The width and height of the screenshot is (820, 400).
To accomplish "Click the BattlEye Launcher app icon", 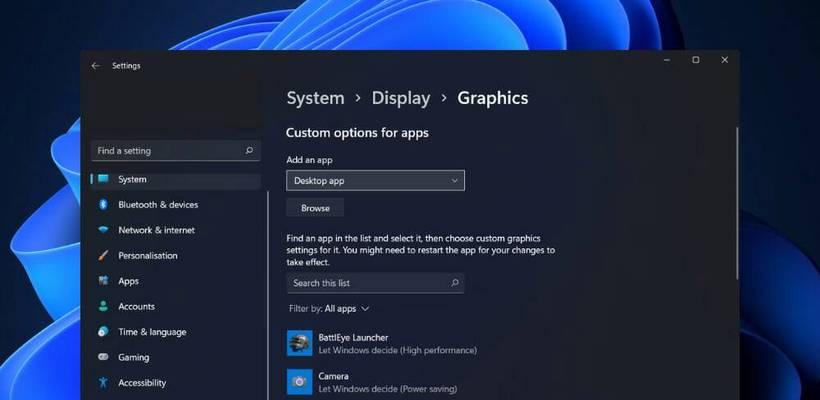I will coord(300,344).
